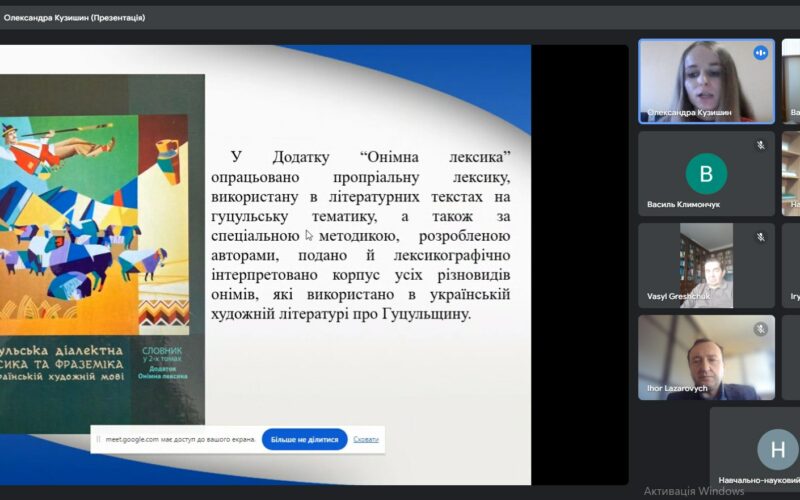
Task: Click the partially visible "Iry" participant tile
Action: pos(793,265)
